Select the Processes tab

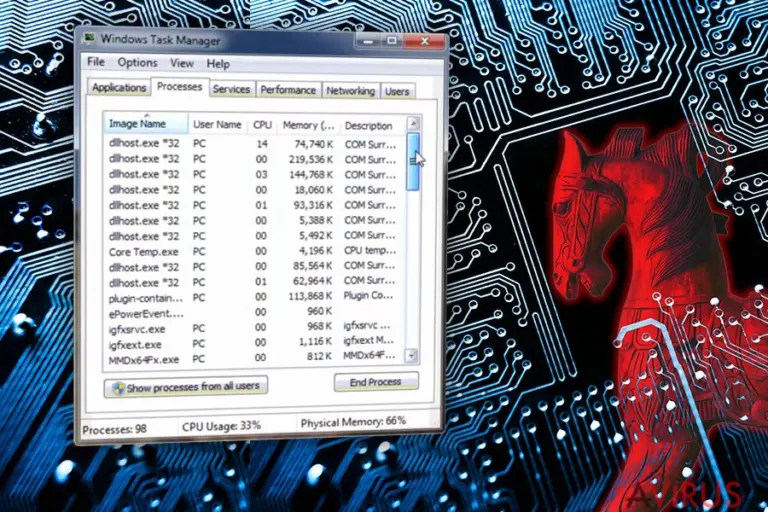[180, 87]
